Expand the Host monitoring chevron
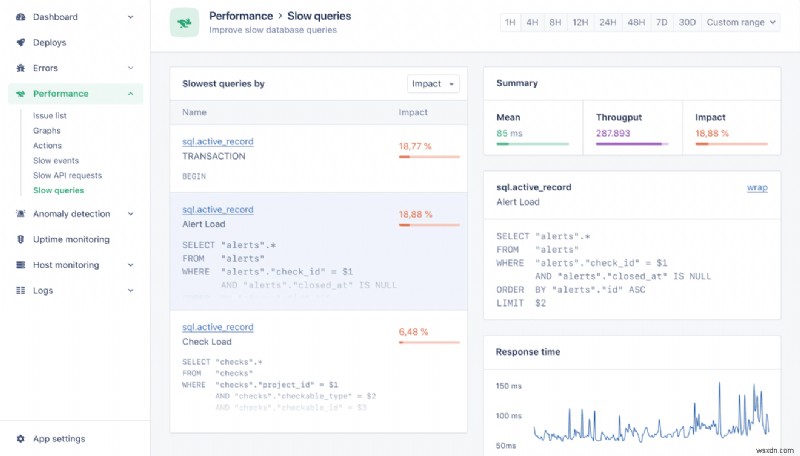Screen dimensions: 800x456 point(131,265)
